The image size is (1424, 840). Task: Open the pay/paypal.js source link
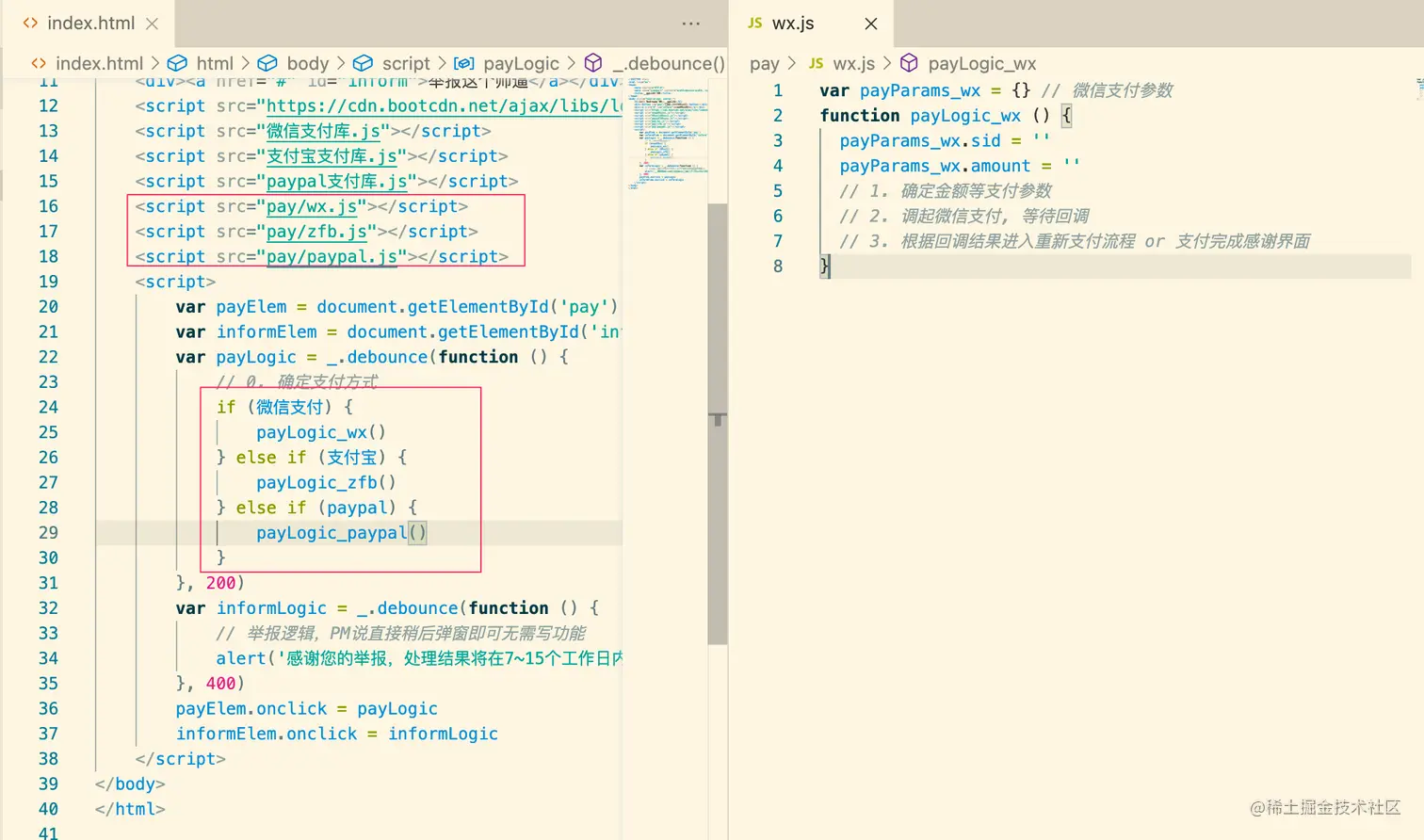332,256
